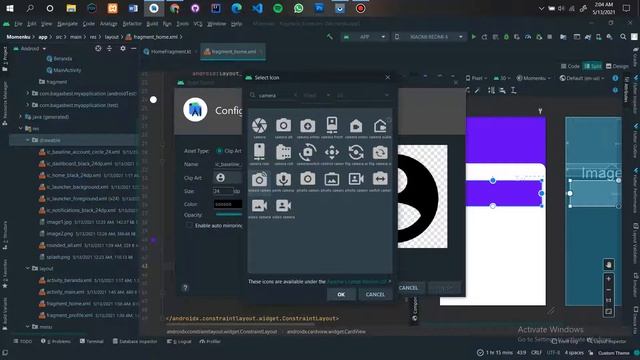Click the Debug app bug icon
The image size is (640, 360).
(506, 37)
